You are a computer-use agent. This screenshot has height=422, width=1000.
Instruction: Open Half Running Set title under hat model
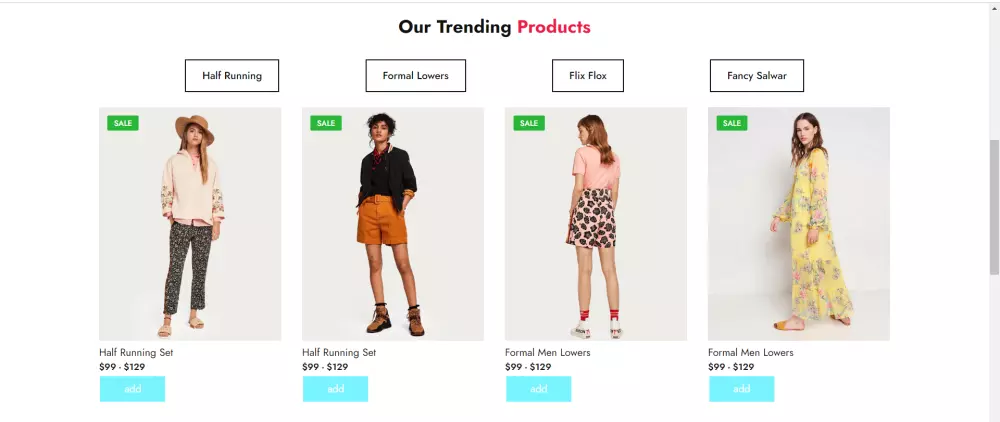point(136,353)
